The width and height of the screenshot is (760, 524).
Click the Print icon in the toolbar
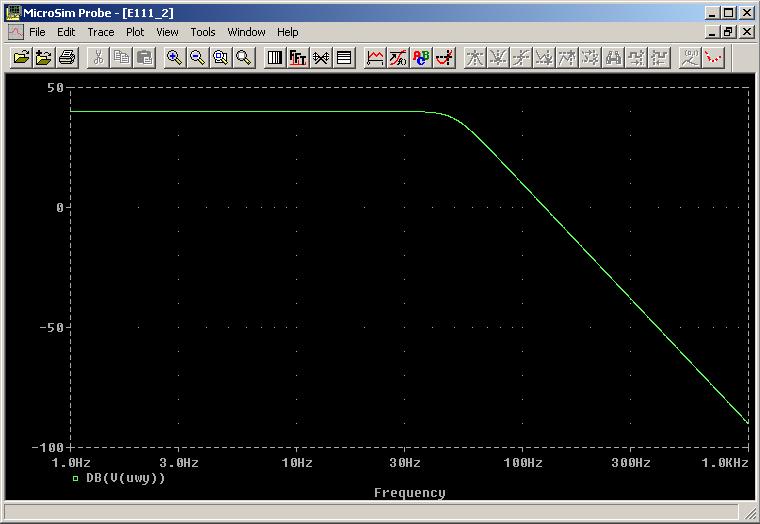pyautogui.click(x=67, y=58)
